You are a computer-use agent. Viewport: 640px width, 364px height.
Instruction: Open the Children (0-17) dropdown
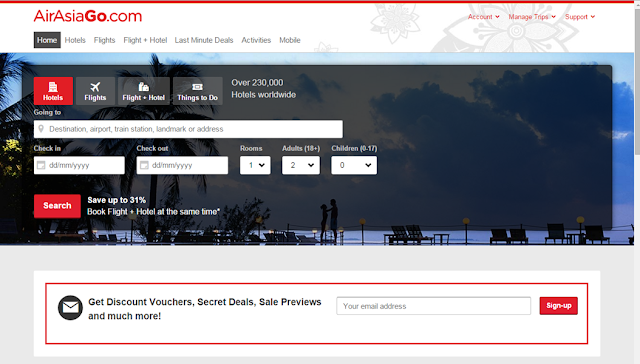[354, 165]
